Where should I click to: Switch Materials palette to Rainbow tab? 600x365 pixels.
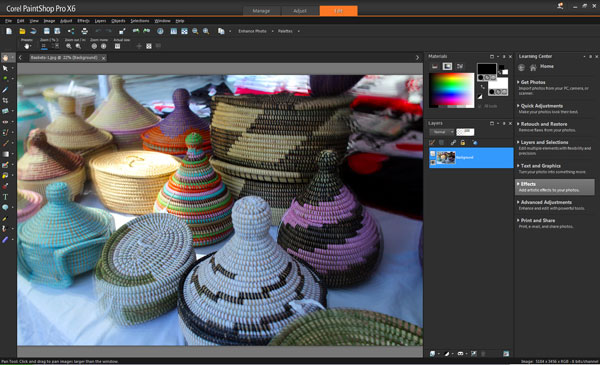pyautogui.click(x=447, y=67)
